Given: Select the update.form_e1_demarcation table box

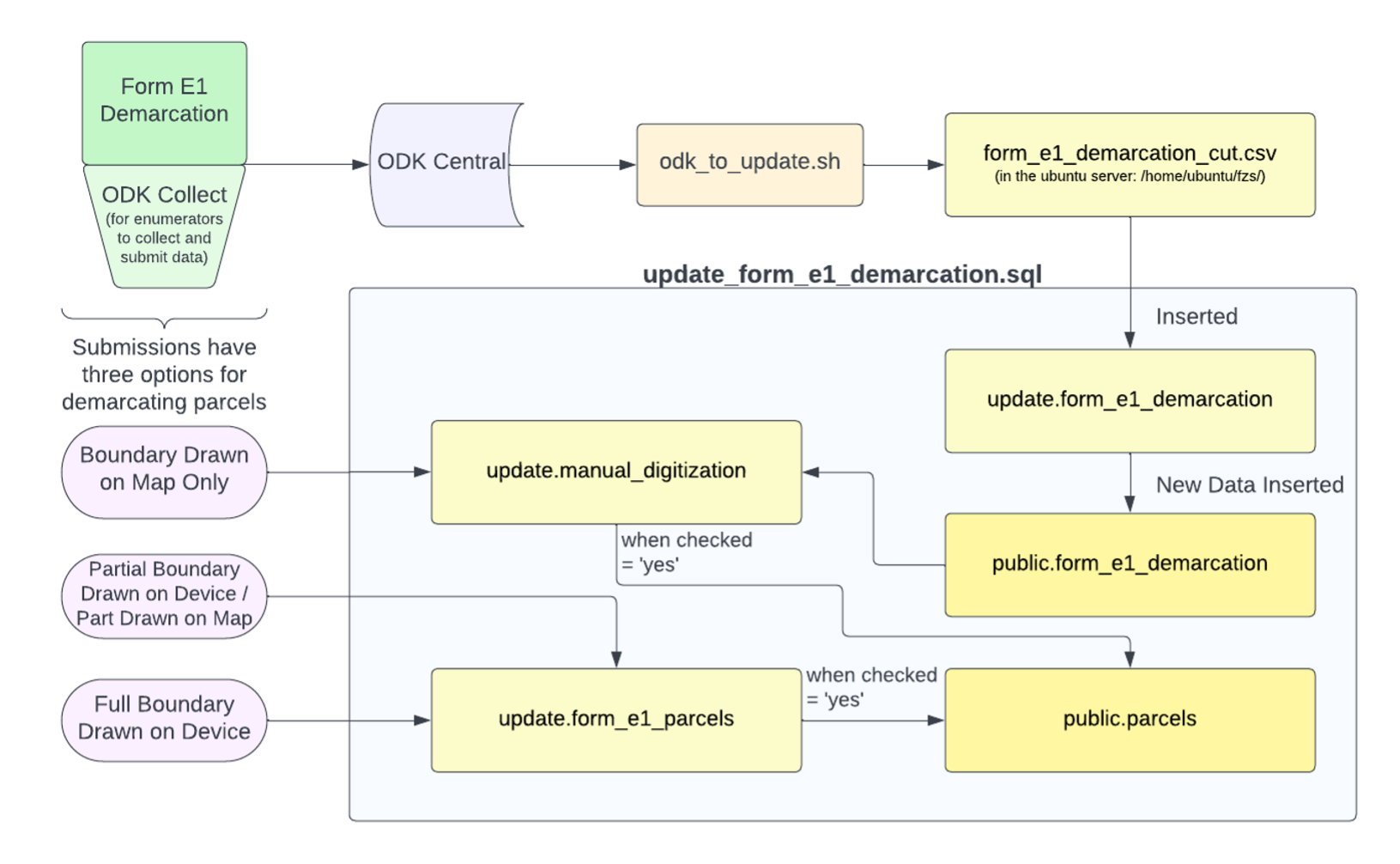Looking at the screenshot, I should point(1130,400).
